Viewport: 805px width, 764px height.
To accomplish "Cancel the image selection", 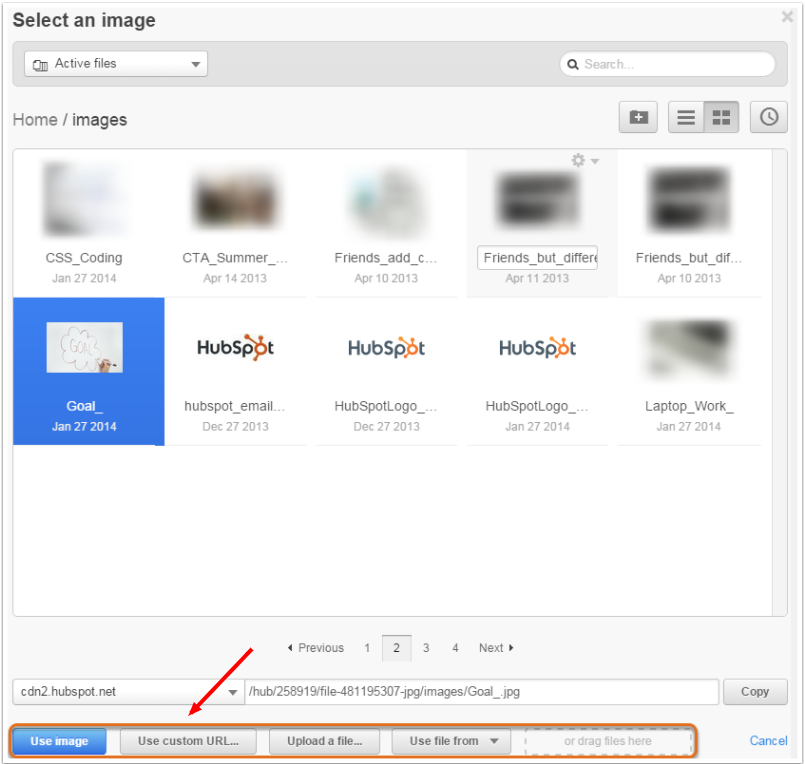I will pos(768,740).
